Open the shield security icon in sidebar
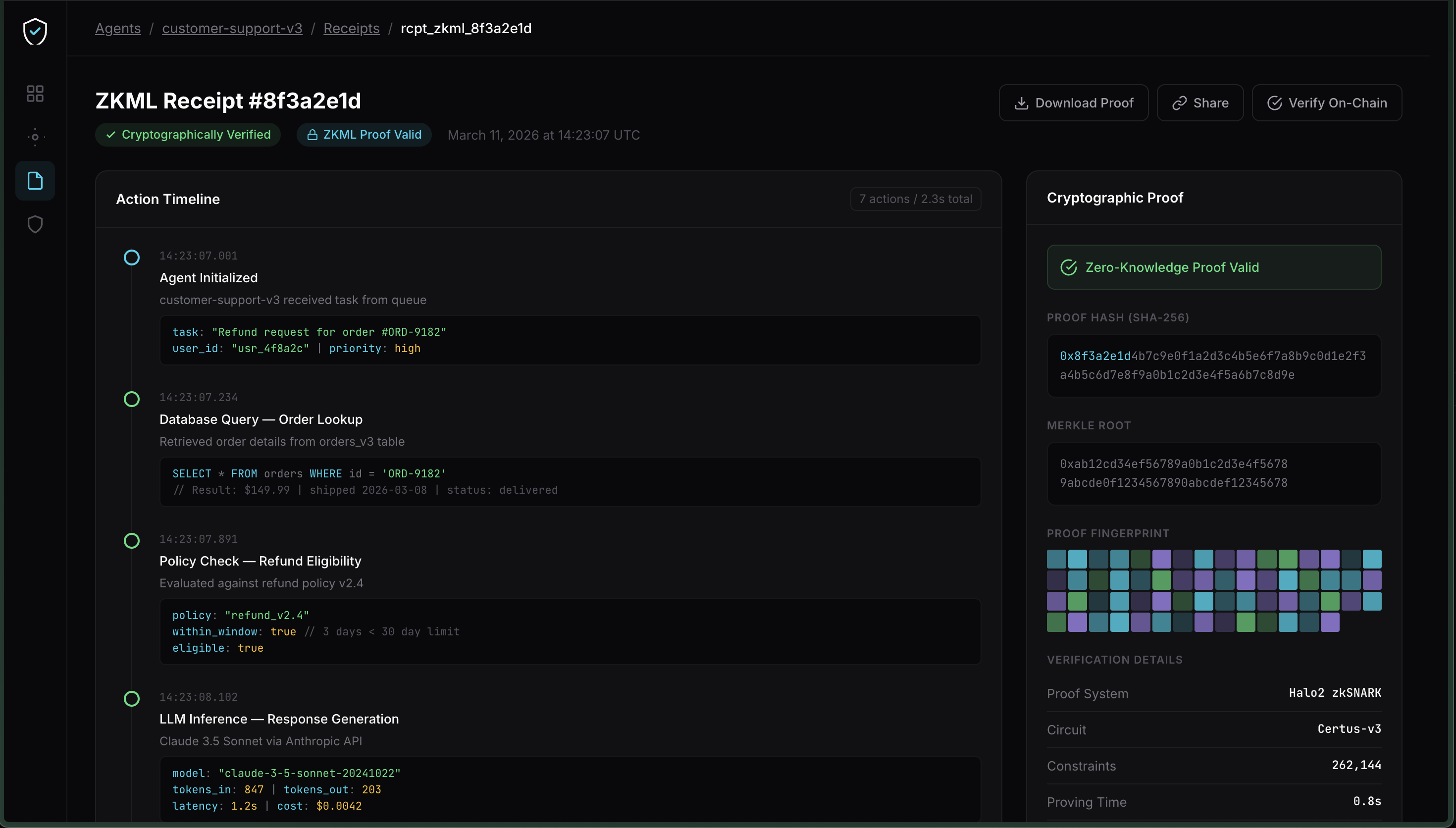Screen dimensions: 1456x828 (x=35, y=224)
